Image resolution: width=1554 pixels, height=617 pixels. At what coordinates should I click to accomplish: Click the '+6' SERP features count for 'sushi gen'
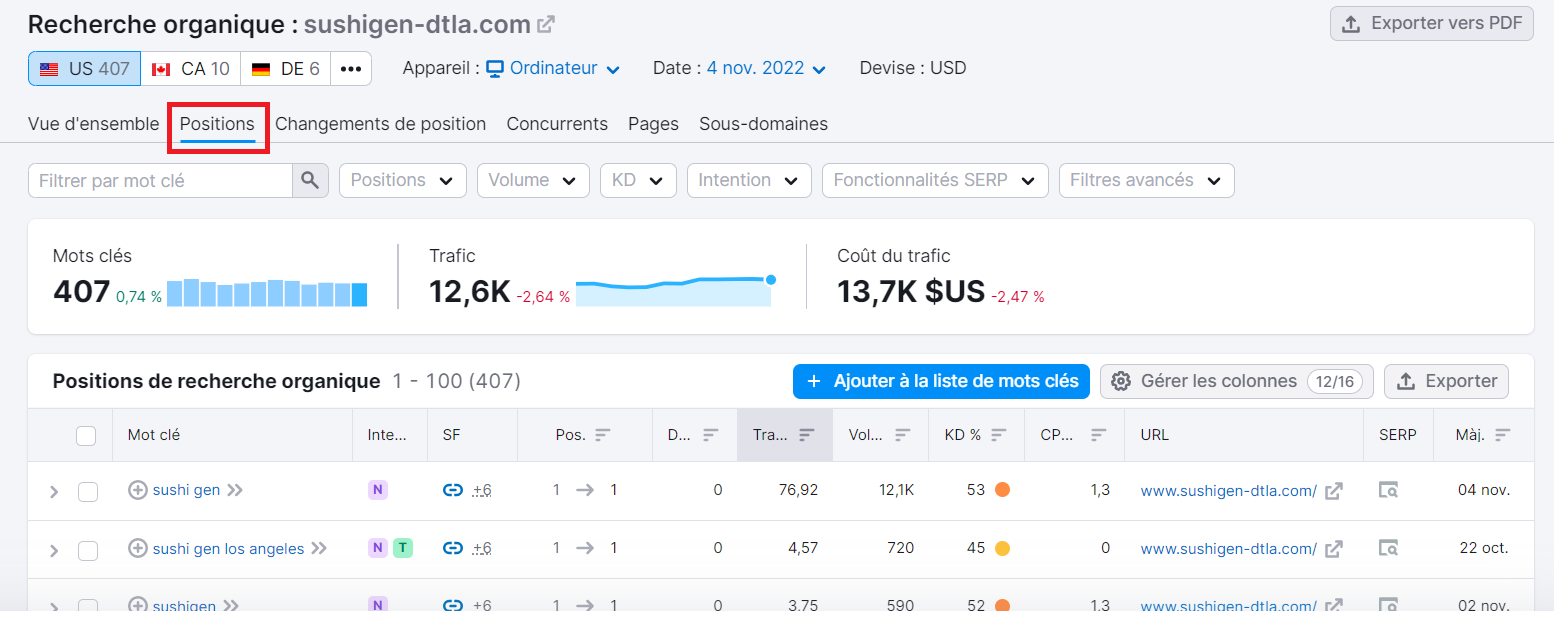point(482,490)
